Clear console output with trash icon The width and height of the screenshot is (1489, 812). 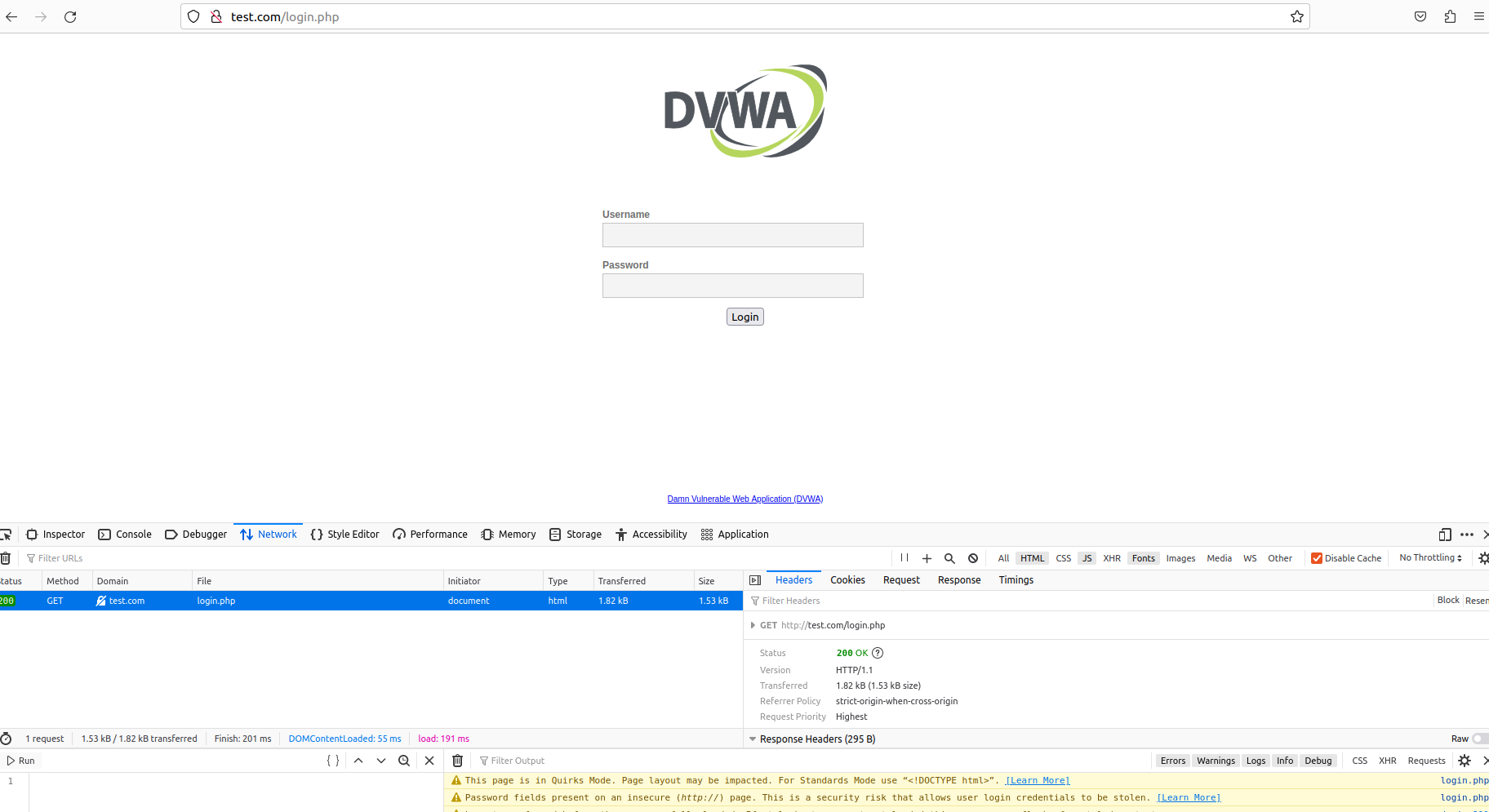tap(458, 761)
